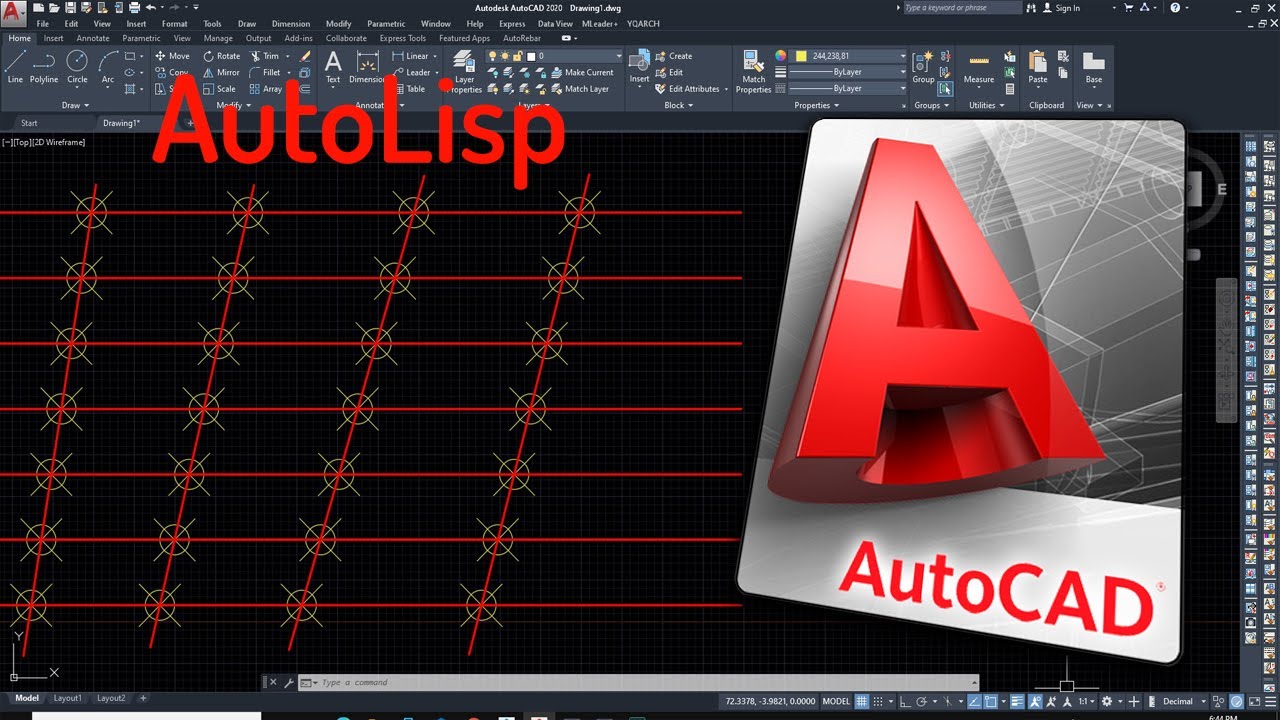Open the AutoCAD application menu logo
The image size is (1280, 720).
click(x=13, y=13)
